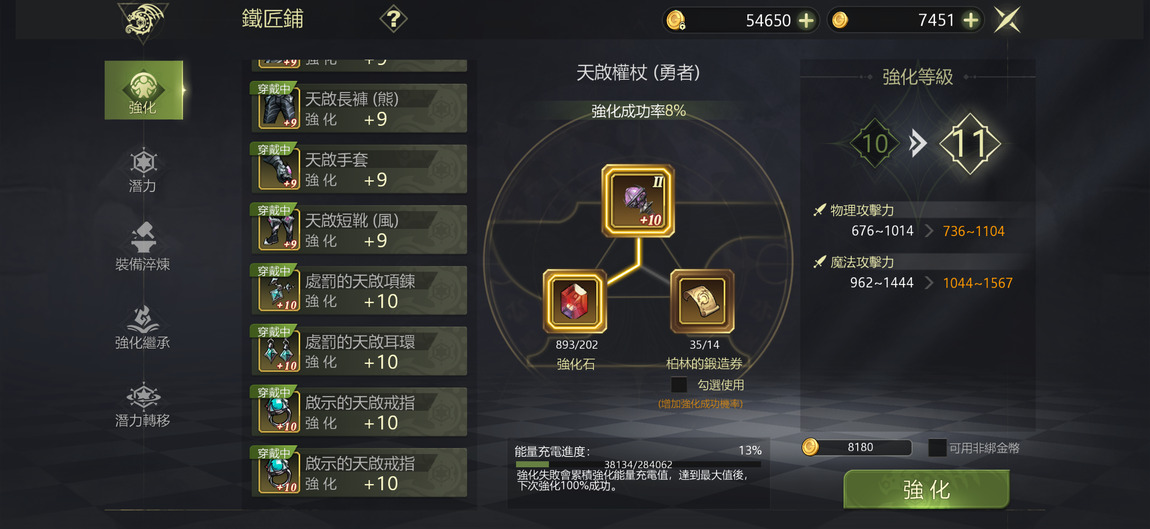Click the dragon emblem icon at top left
1150x529 pixels.
coord(143,21)
